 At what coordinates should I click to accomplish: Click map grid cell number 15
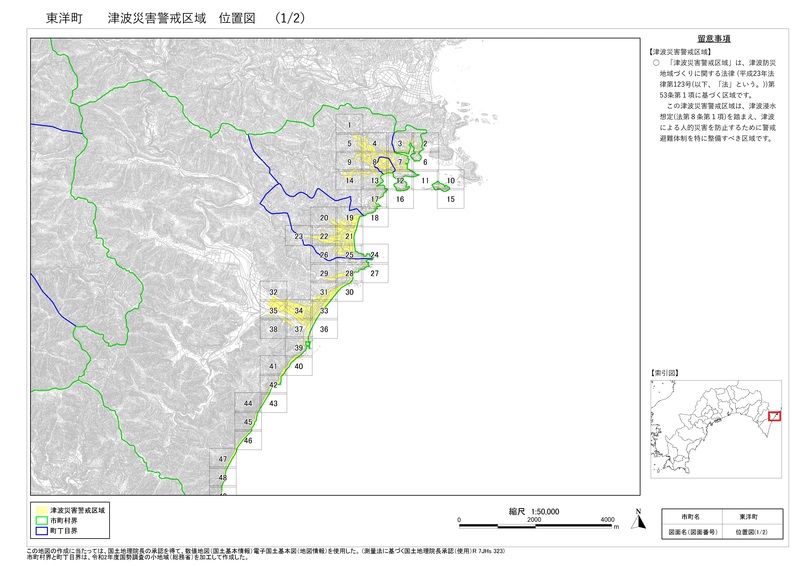coord(451,199)
